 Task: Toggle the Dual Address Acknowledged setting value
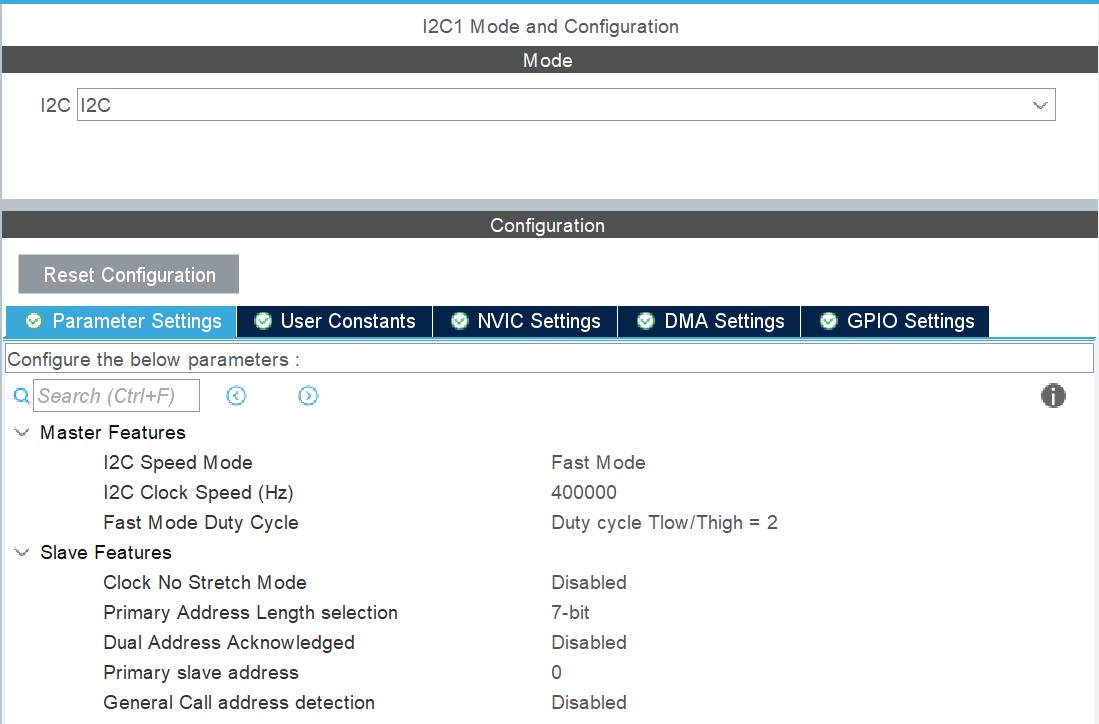click(x=589, y=643)
